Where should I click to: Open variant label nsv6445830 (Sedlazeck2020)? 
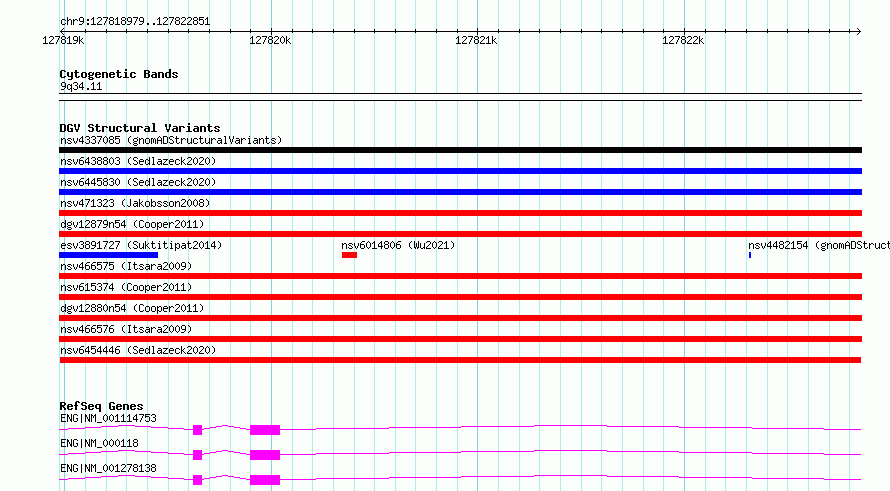pyautogui.click(x=138, y=182)
